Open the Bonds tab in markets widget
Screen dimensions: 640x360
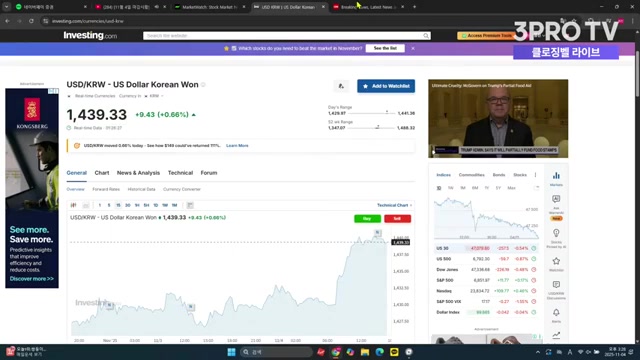pyautogui.click(x=499, y=175)
